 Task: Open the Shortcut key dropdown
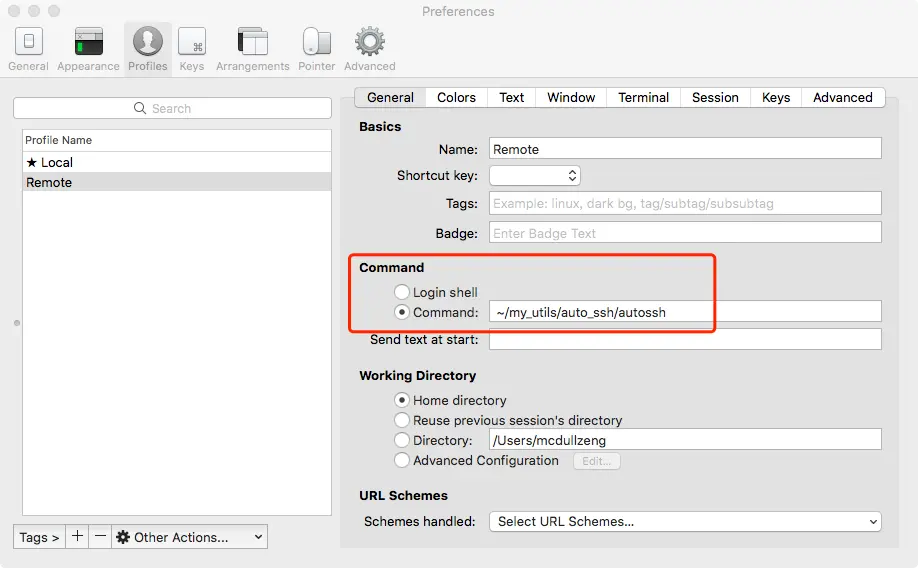tap(535, 176)
